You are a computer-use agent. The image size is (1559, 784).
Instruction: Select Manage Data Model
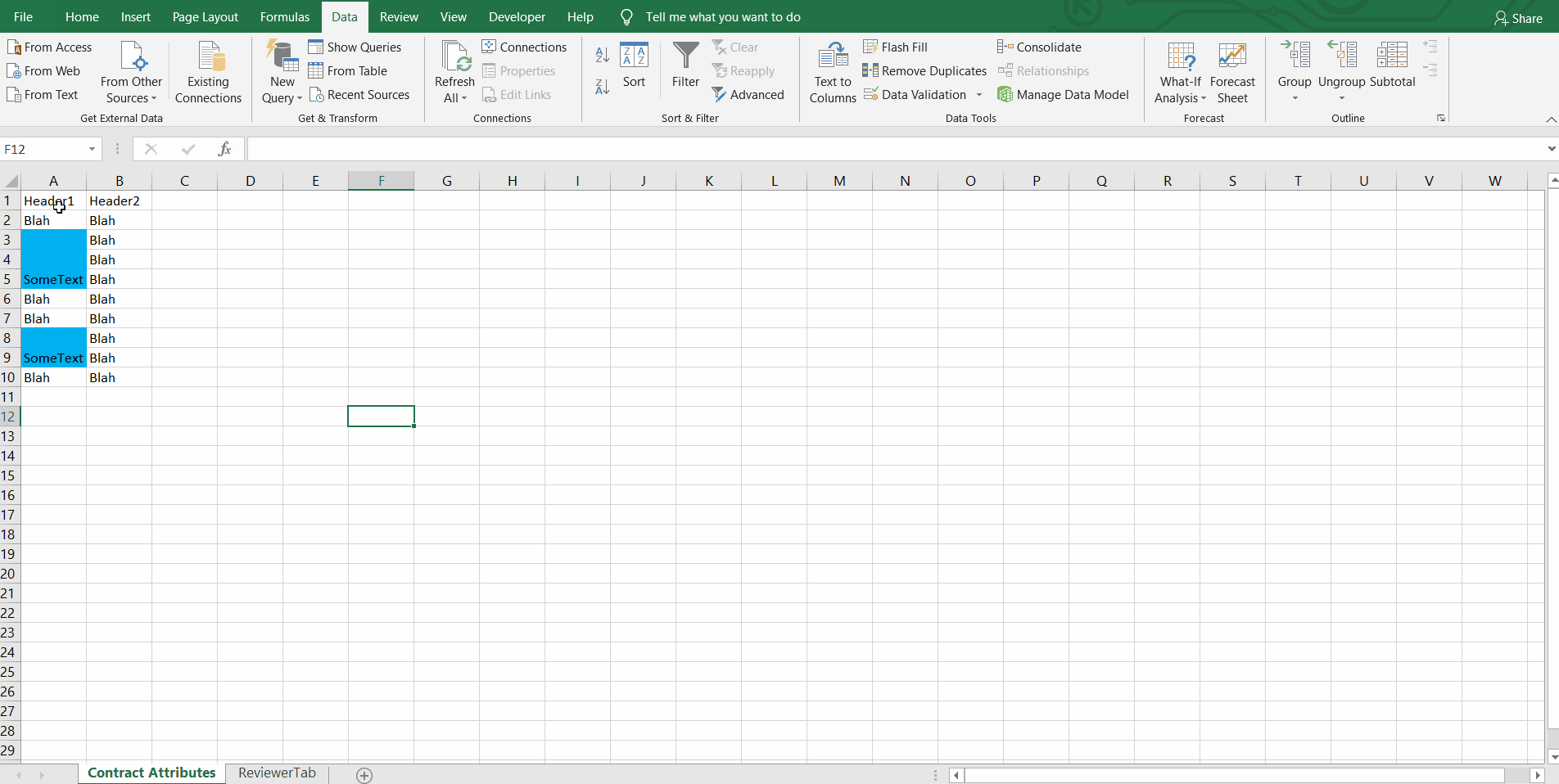pos(1064,94)
